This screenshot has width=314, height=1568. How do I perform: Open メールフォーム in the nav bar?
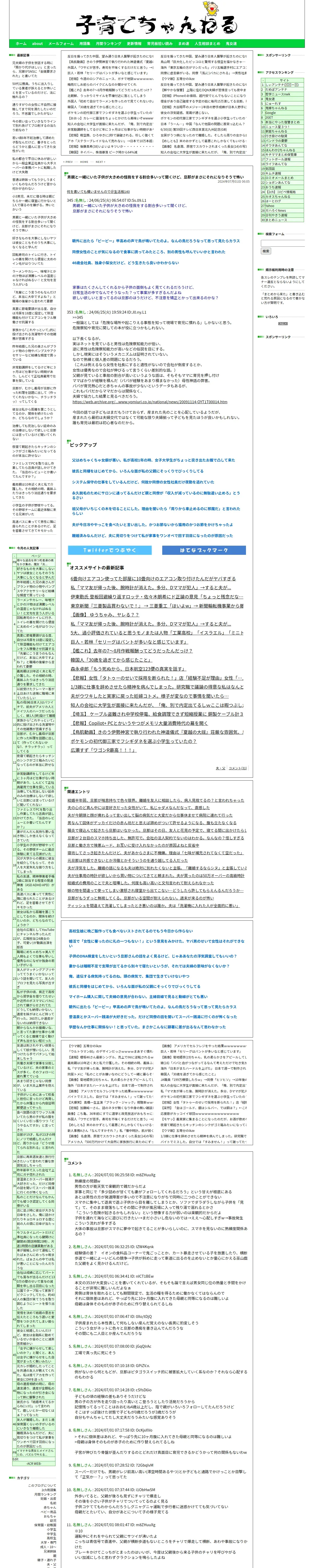coord(61,44)
